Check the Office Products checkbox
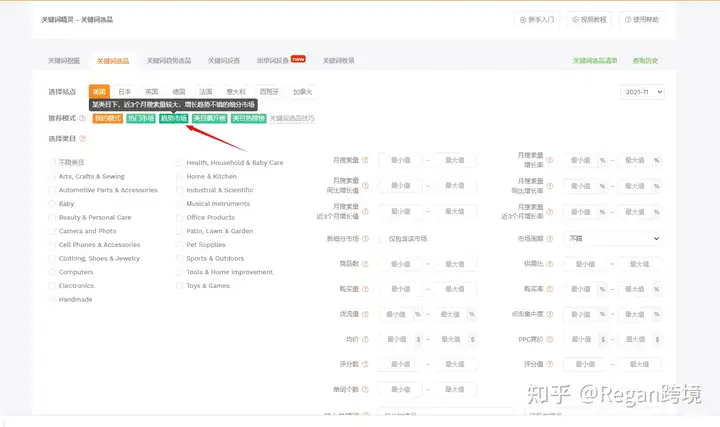This screenshot has width=720, height=427. point(180,218)
